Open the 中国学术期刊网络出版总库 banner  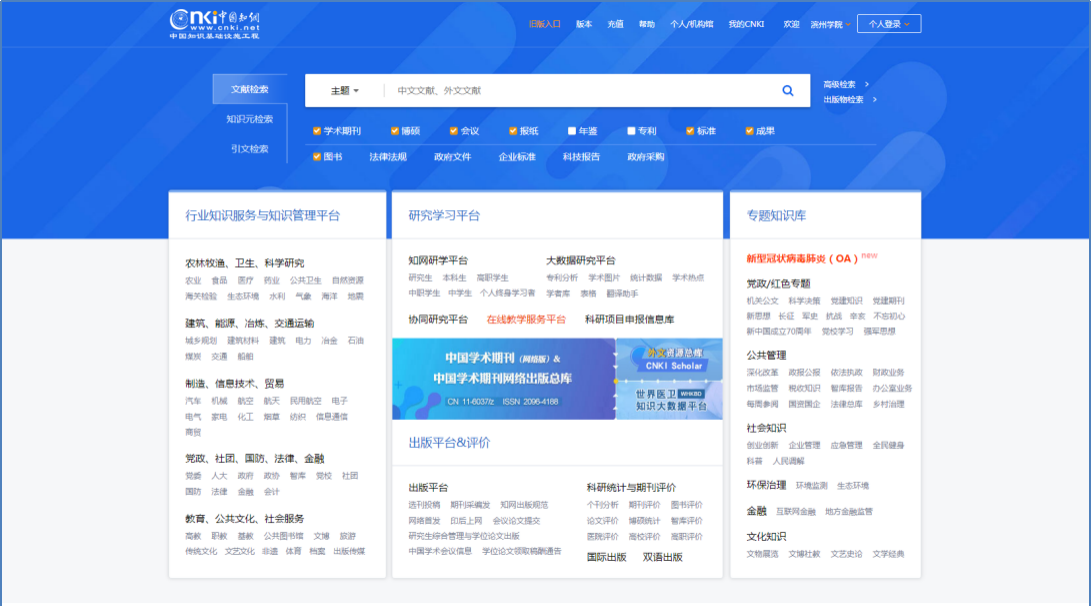[504, 378]
